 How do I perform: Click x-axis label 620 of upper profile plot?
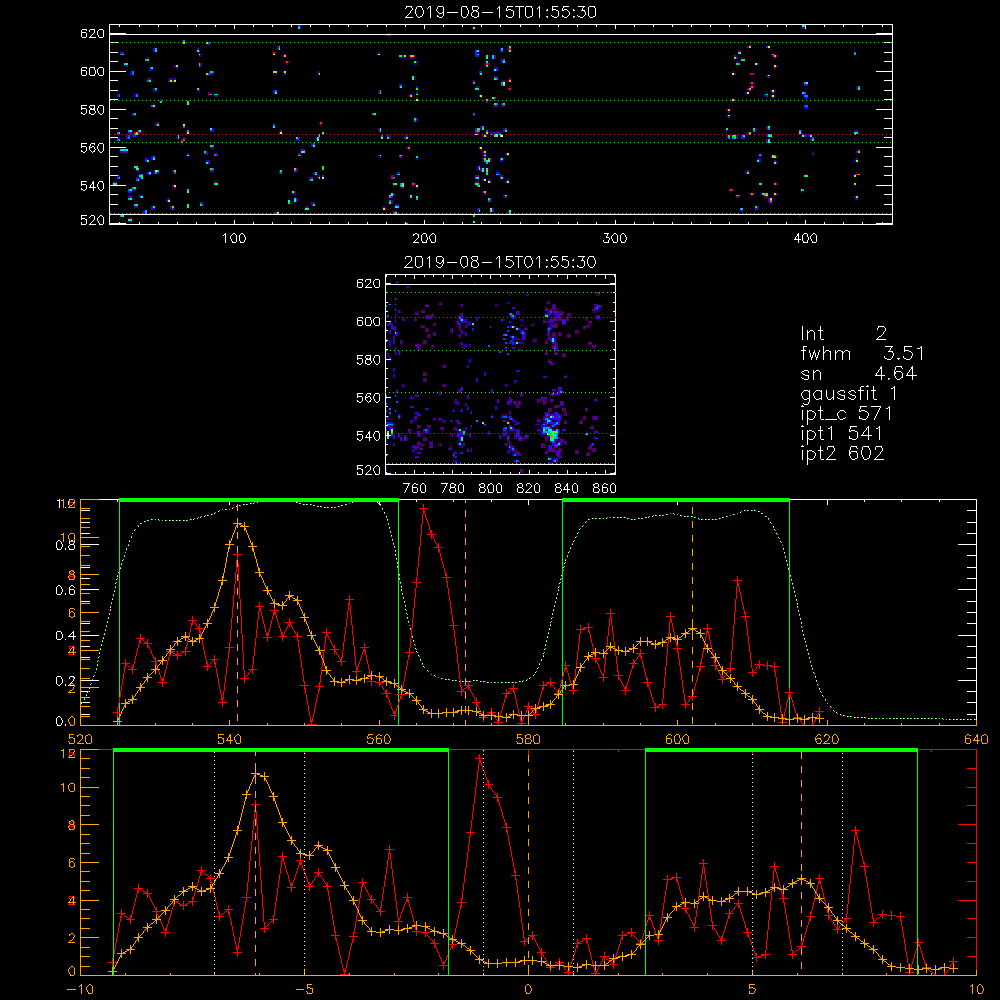tap(827, 740)
